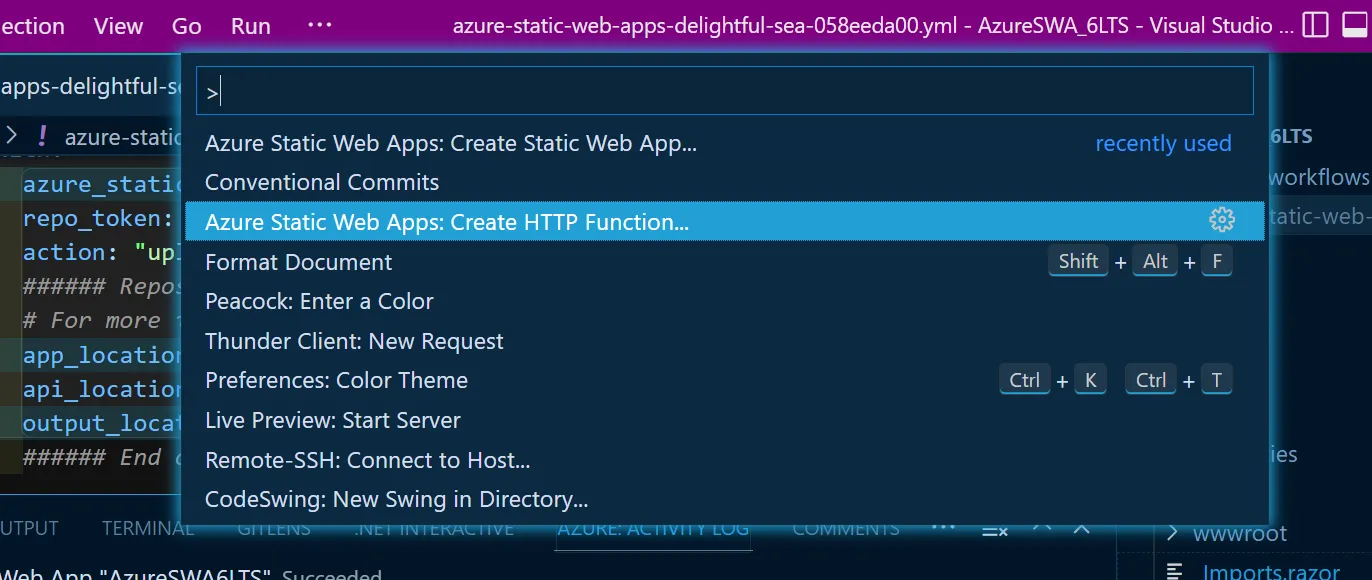Select Format Document command

tap(298, 262)
